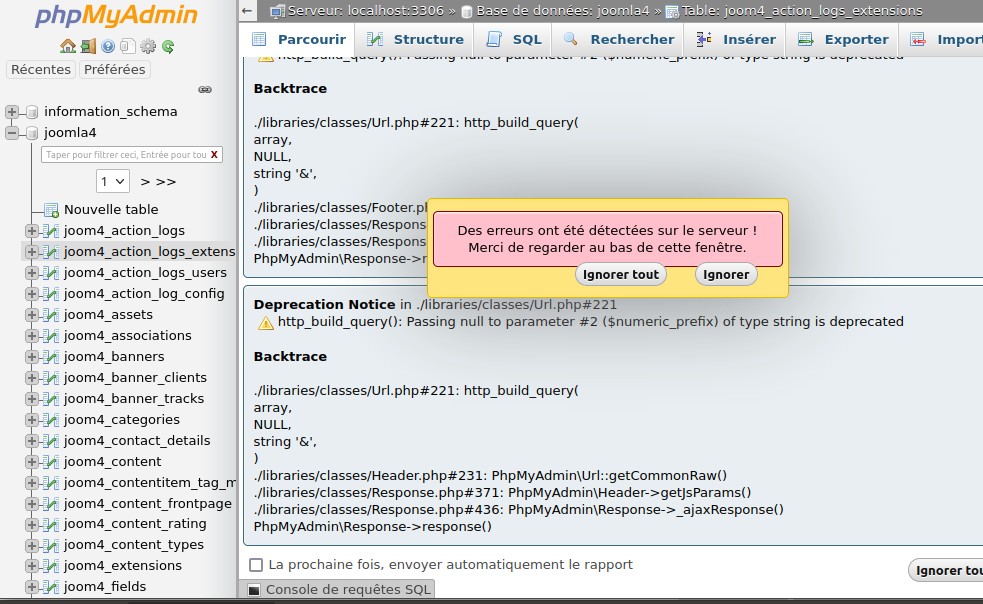Toggle link with main panel chain icon
983x604 pixels.
(205, 90)
